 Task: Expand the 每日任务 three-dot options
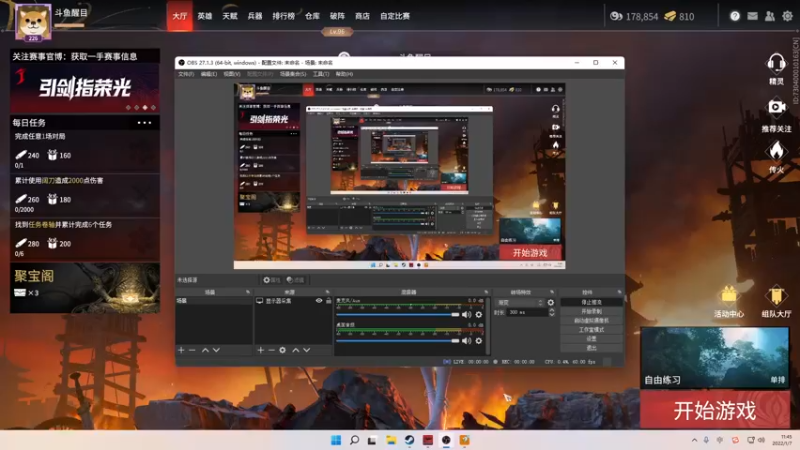point(144,123)
